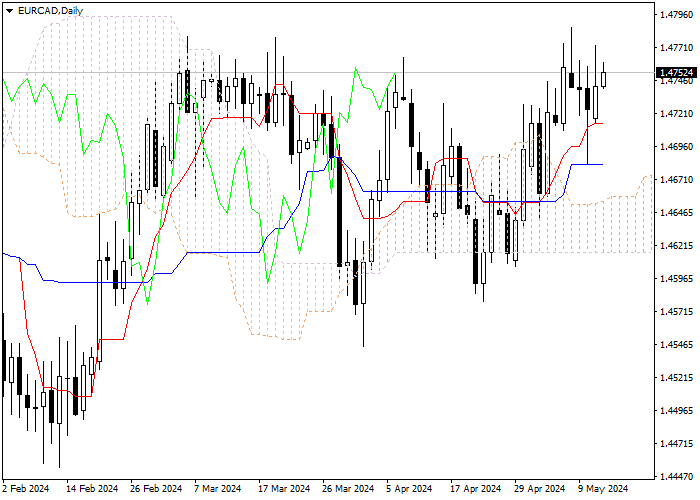Screen dimensions: 700x500
Task: Click the 2 Feb 2024 date label
Action: pos(26,489)
